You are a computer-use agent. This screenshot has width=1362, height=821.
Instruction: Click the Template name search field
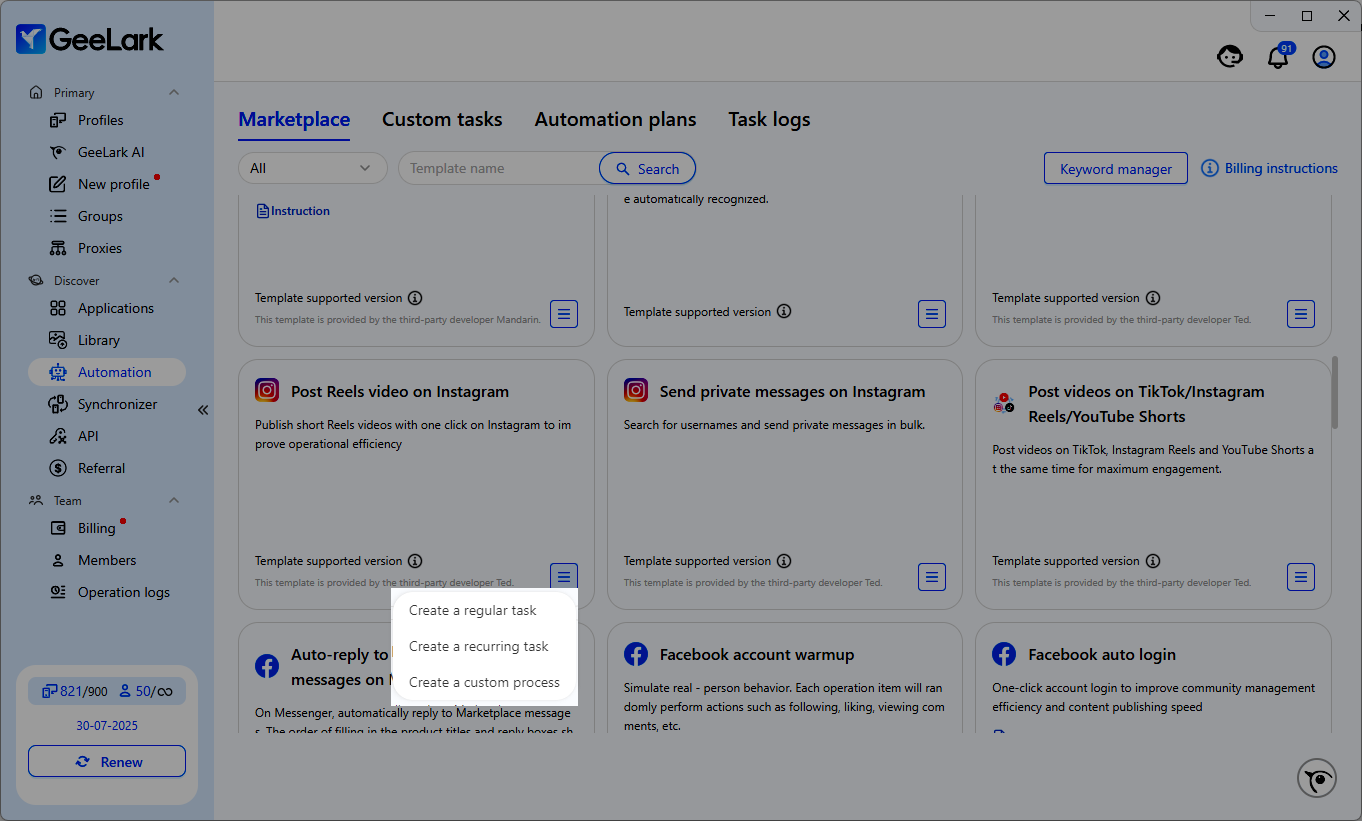coord(499,168)
